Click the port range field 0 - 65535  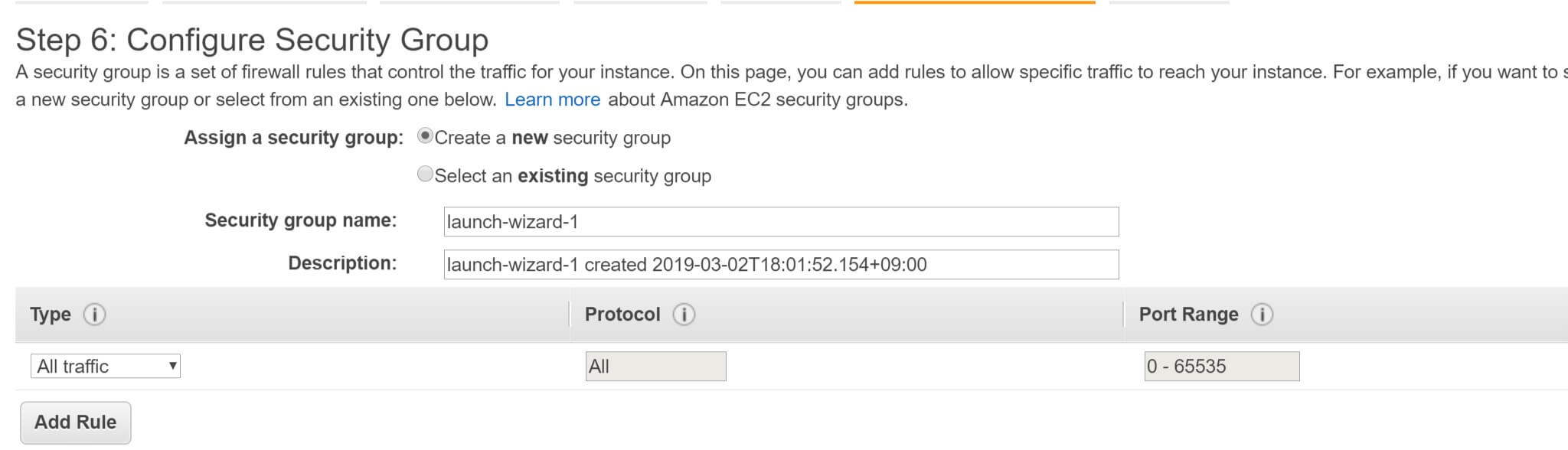(1222, 367)
